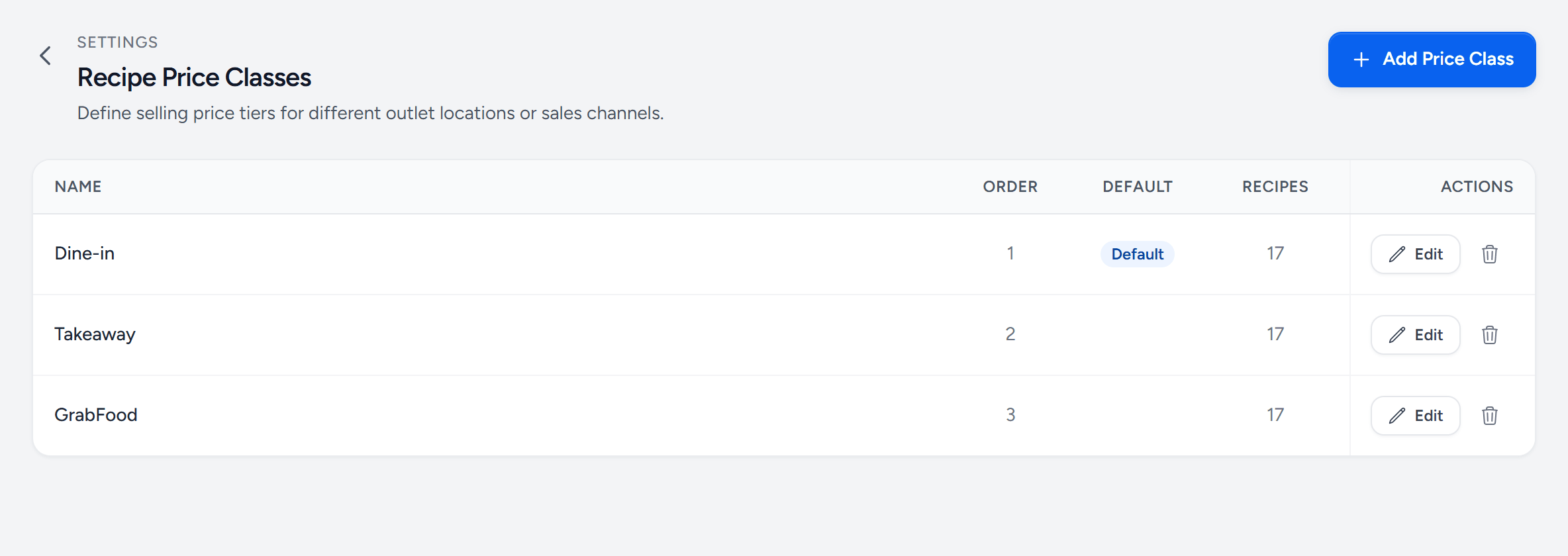This screenshot has height=556, width=1568.
Task: Edit the Dine-in price class
Action: tap(1416, 254)
